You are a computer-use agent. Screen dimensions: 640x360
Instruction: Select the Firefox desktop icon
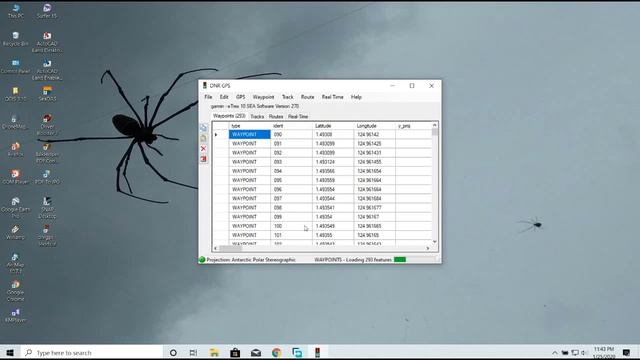point(16,150)
